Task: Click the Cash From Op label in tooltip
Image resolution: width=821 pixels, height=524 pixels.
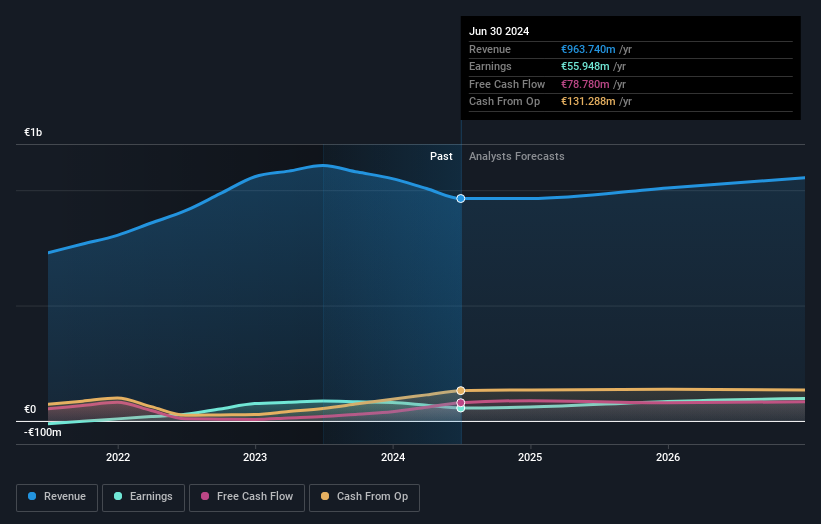Action: tap(504, 102)
